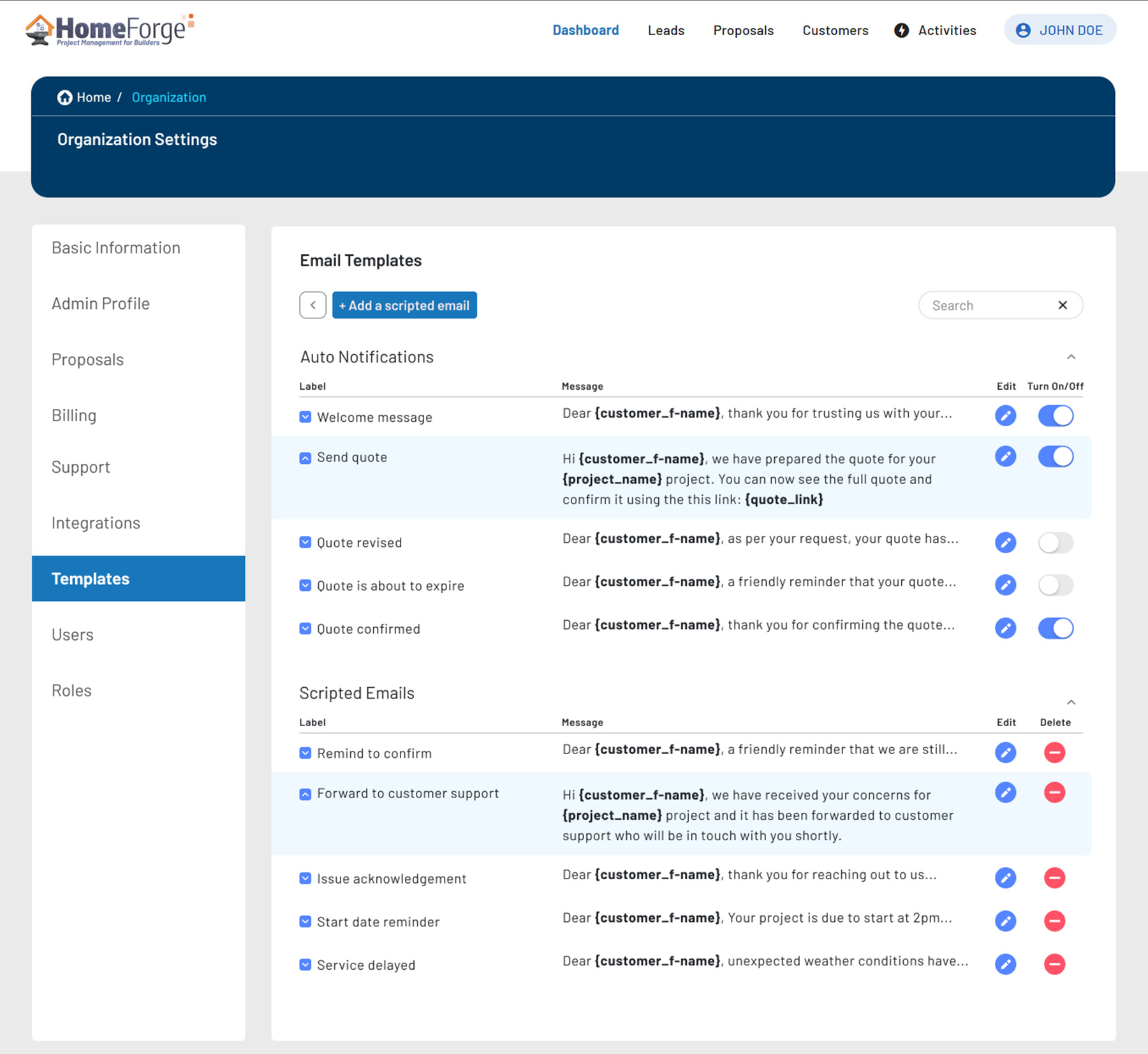
Task: Collapse the Auto Notifications section
Action: [1071, 357]
